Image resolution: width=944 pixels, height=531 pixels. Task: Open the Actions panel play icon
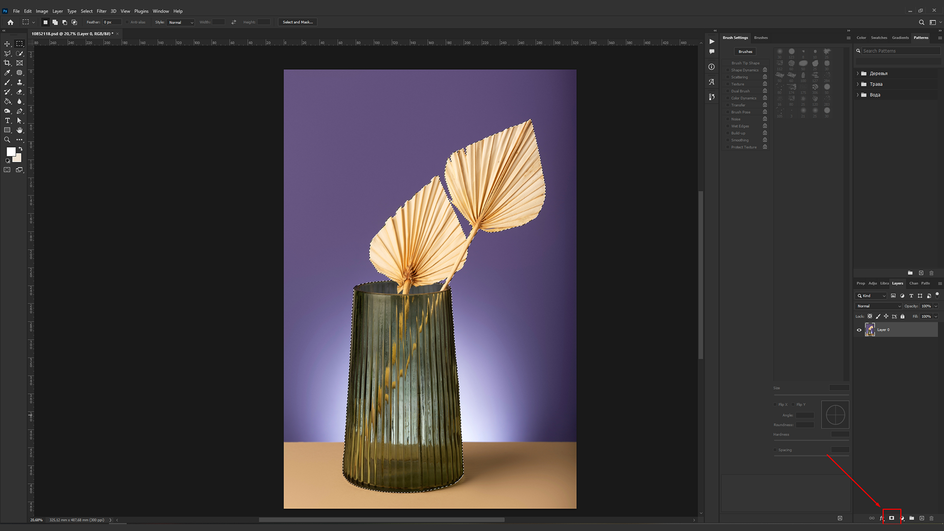click(712, 42)
